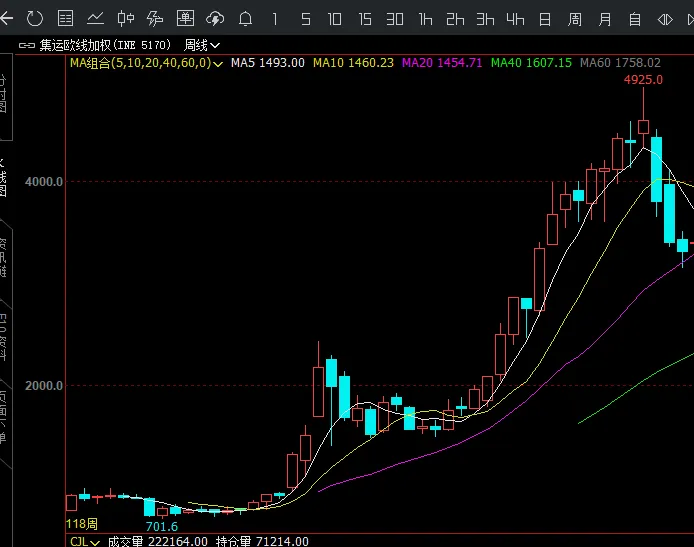Image resolution: width=694 pixels, height=547 pixels.
Task: Select the 30-minute period
Action: pos(395,19)
